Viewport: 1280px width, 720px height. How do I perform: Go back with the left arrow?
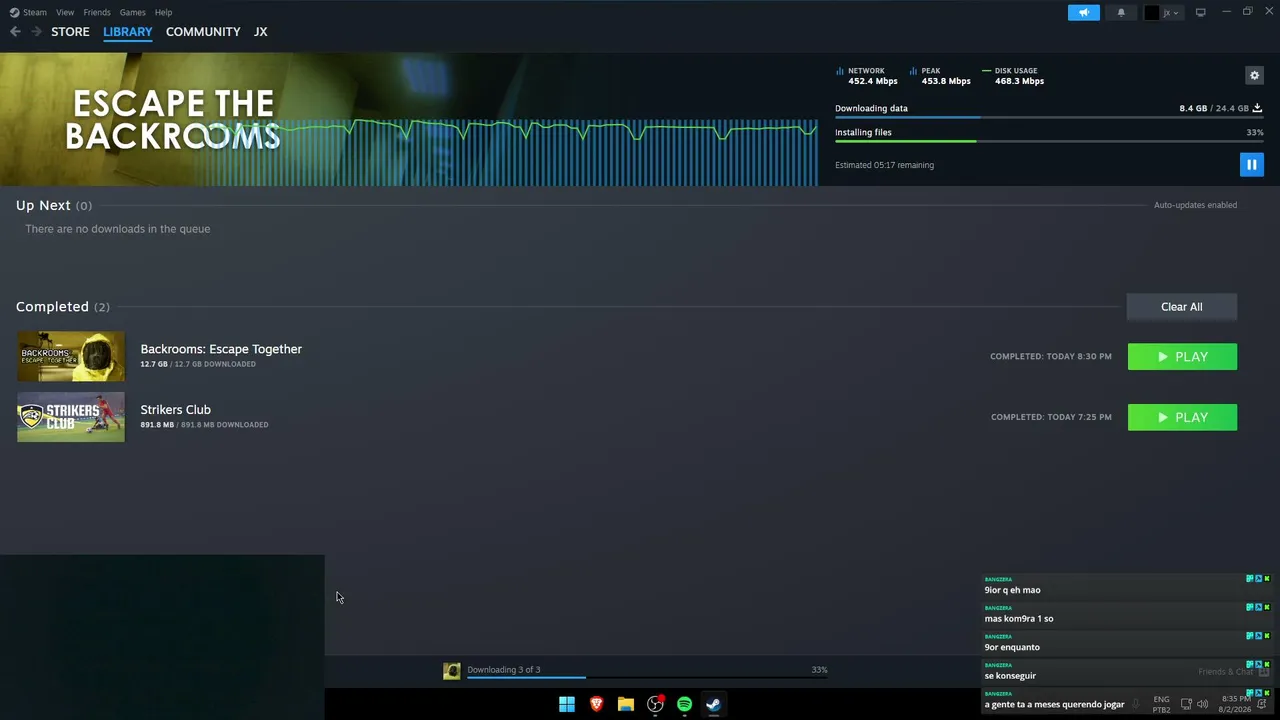[x=15, y=32]
